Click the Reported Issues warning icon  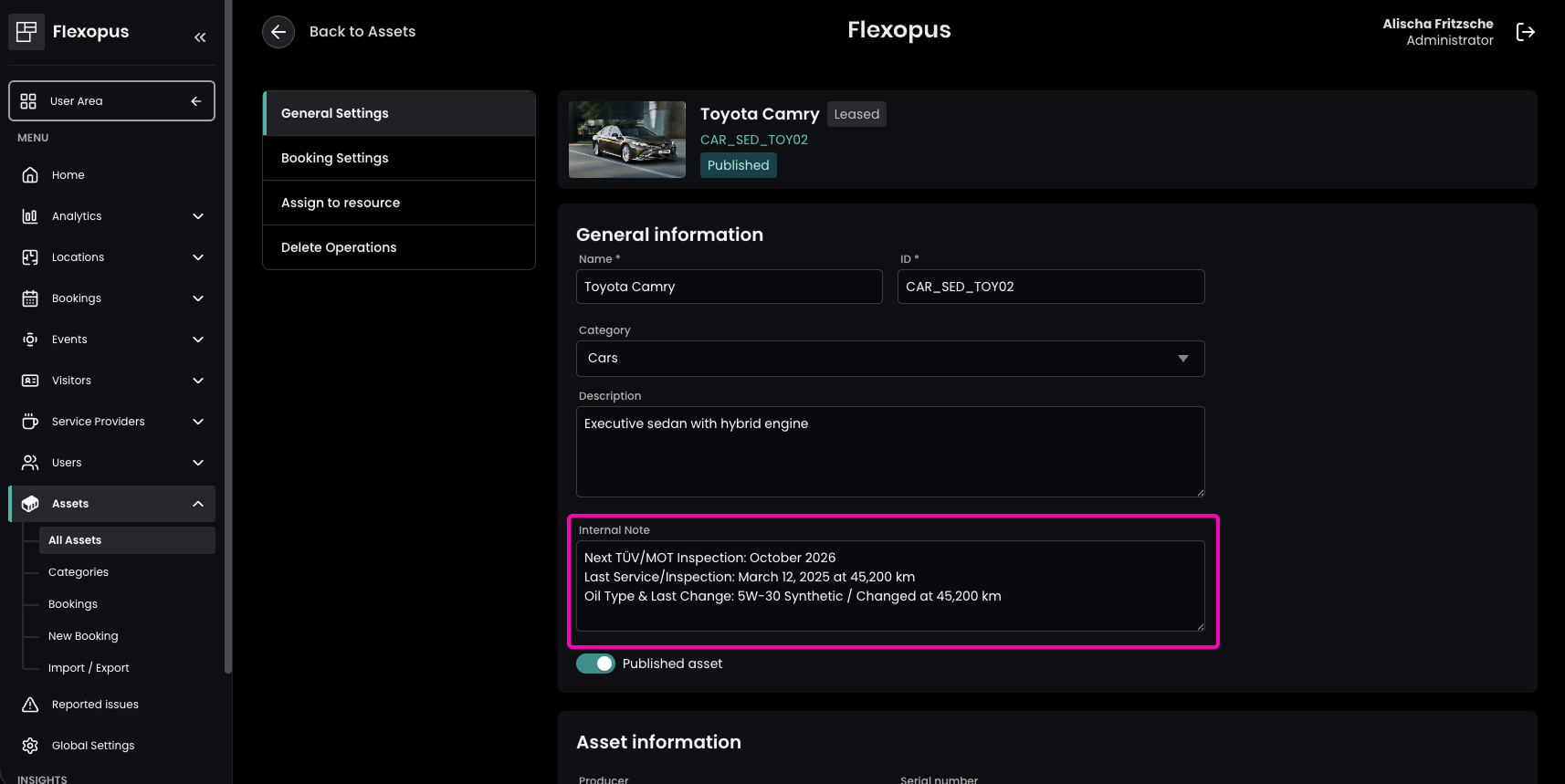point(30,705)
